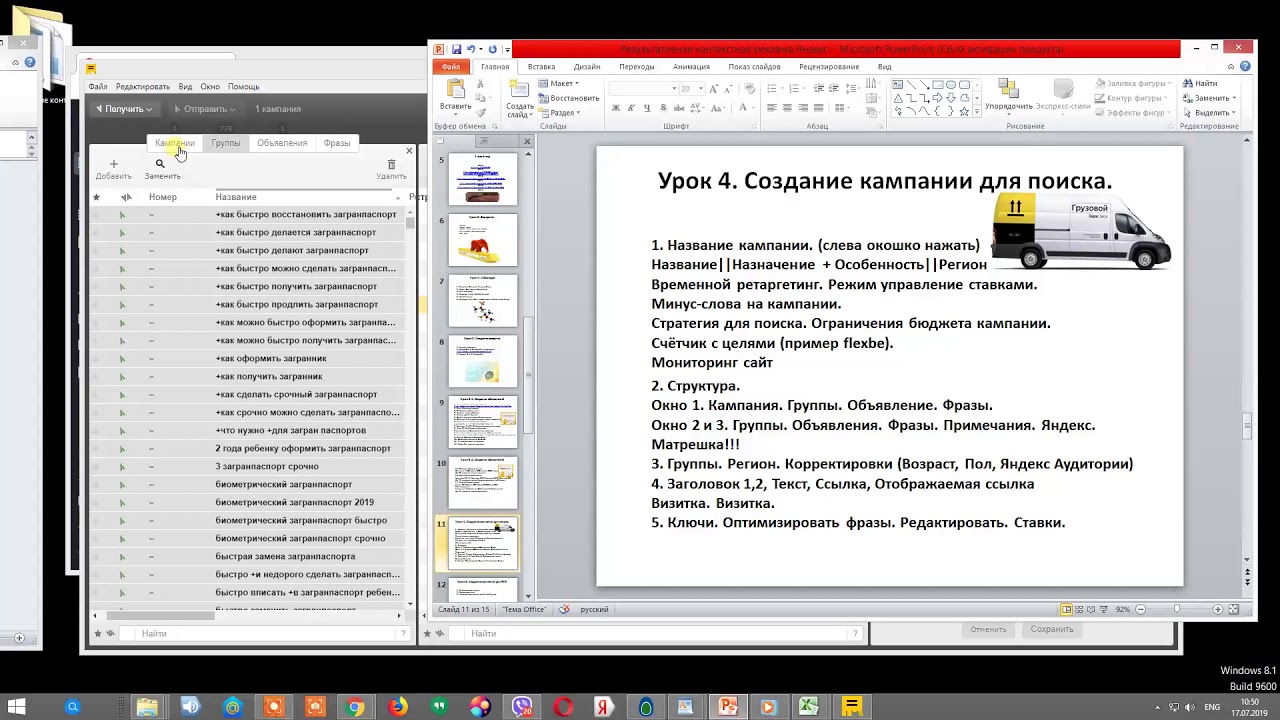Viewport: 1280px width, 720px height.
Task: Switch to slide sorter view icon
Action: click(x=1078, y=609)
